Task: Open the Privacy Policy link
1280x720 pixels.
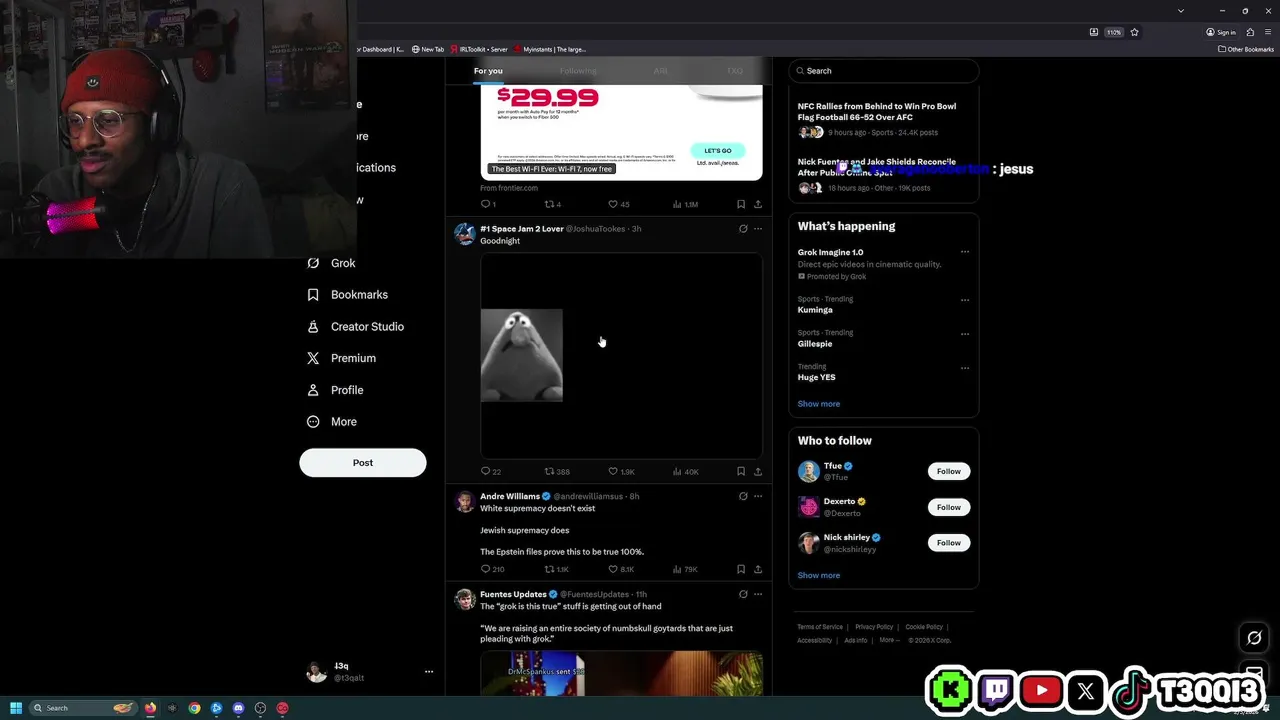Action: pyautogui.click(x=874, y=627)
